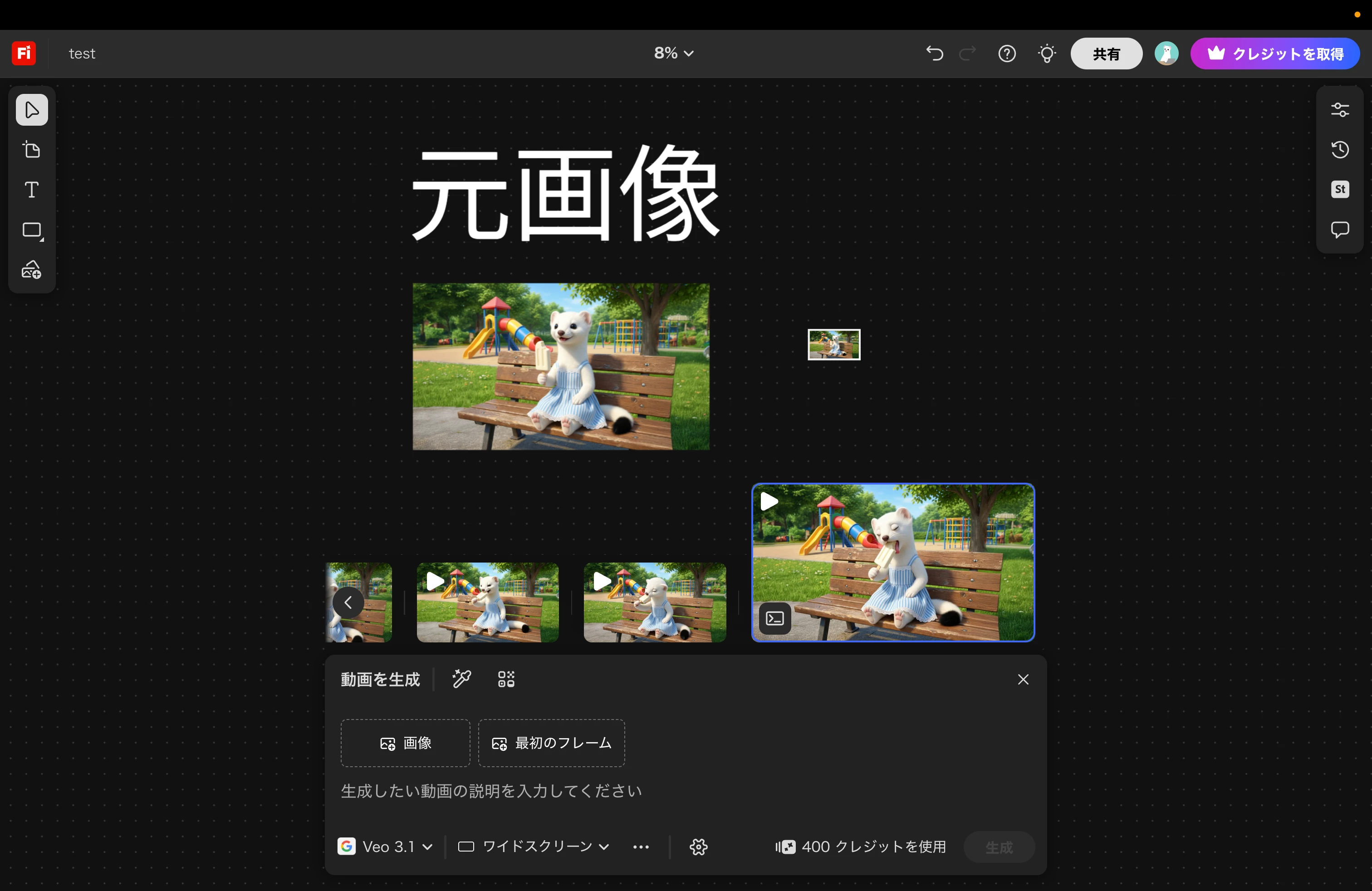Open the generation settings gear
Viewport: 1372px width, 891px height.
698,847
